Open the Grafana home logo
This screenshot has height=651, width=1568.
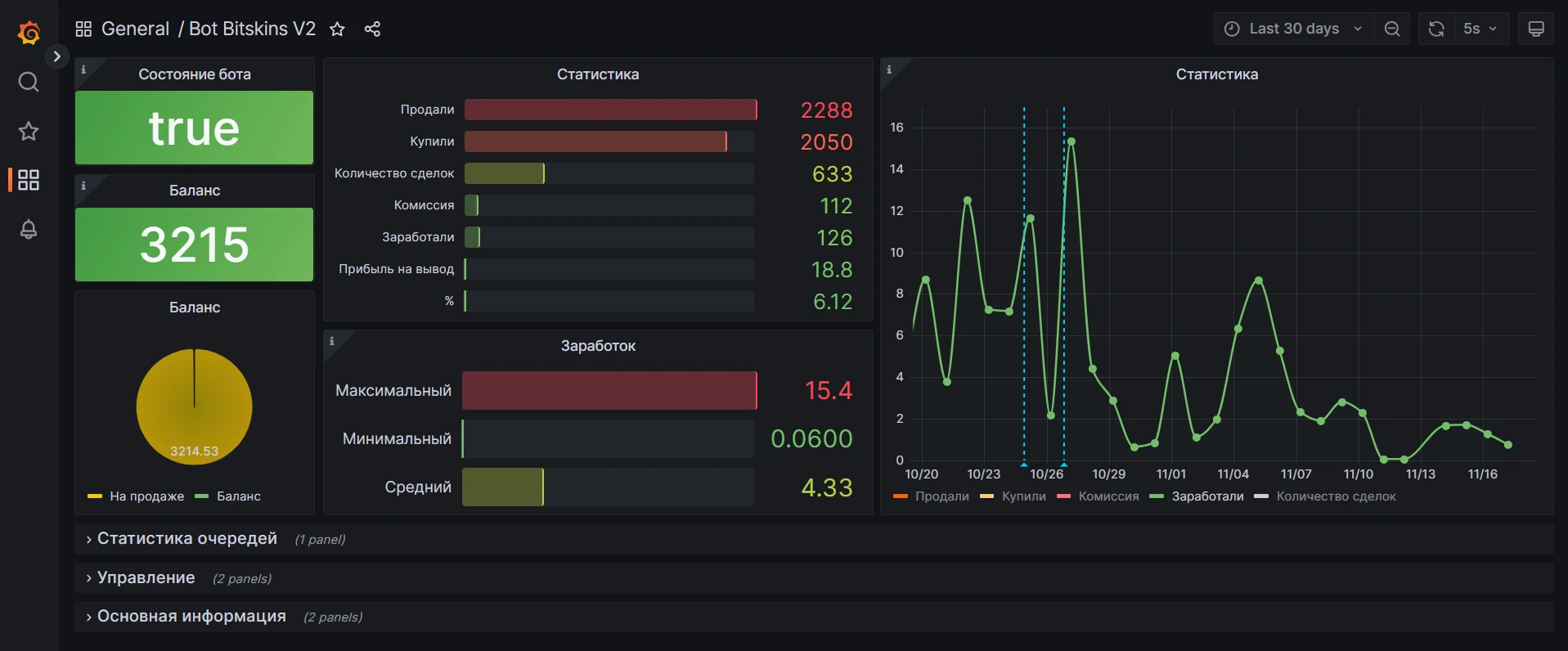[x=29, y=33]
